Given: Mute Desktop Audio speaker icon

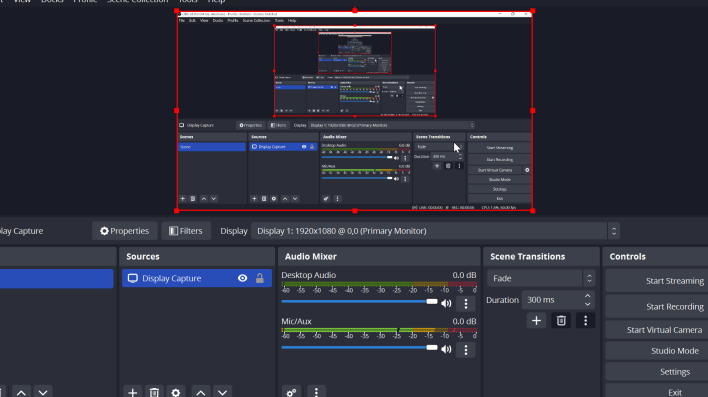Looking at the screenshot, I should coord(446,304).
